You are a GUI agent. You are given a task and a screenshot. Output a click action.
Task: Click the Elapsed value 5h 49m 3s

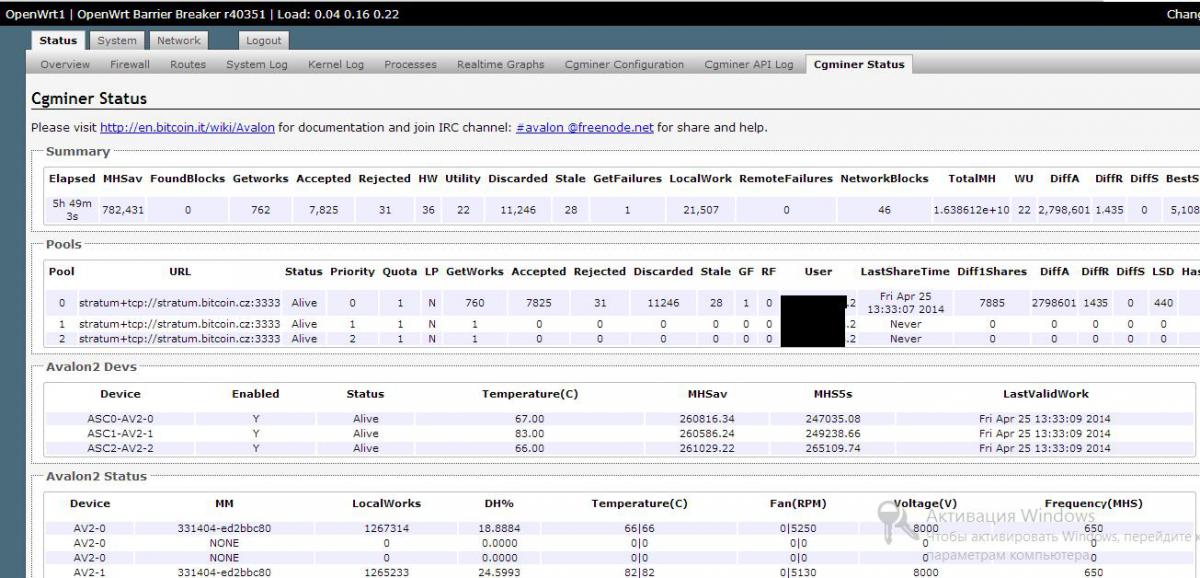pyautogui.click(x=71, y=210)
